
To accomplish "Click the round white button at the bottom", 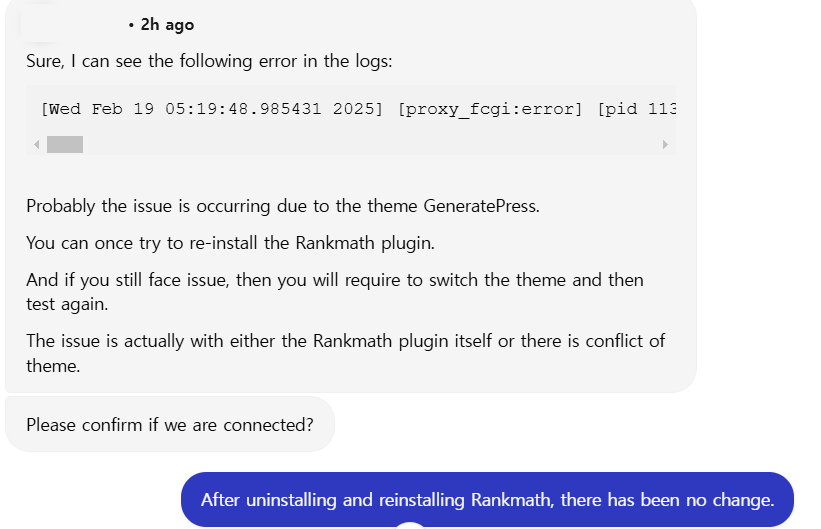I will click(410, 524).
